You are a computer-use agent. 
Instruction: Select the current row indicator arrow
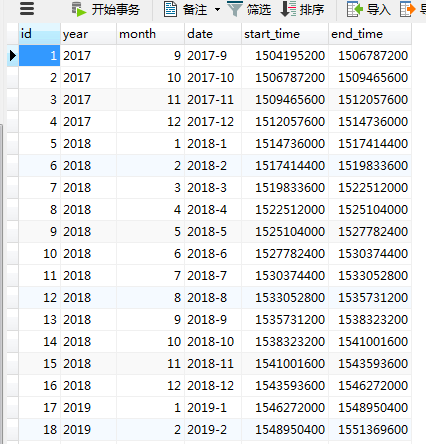[13, 56]
